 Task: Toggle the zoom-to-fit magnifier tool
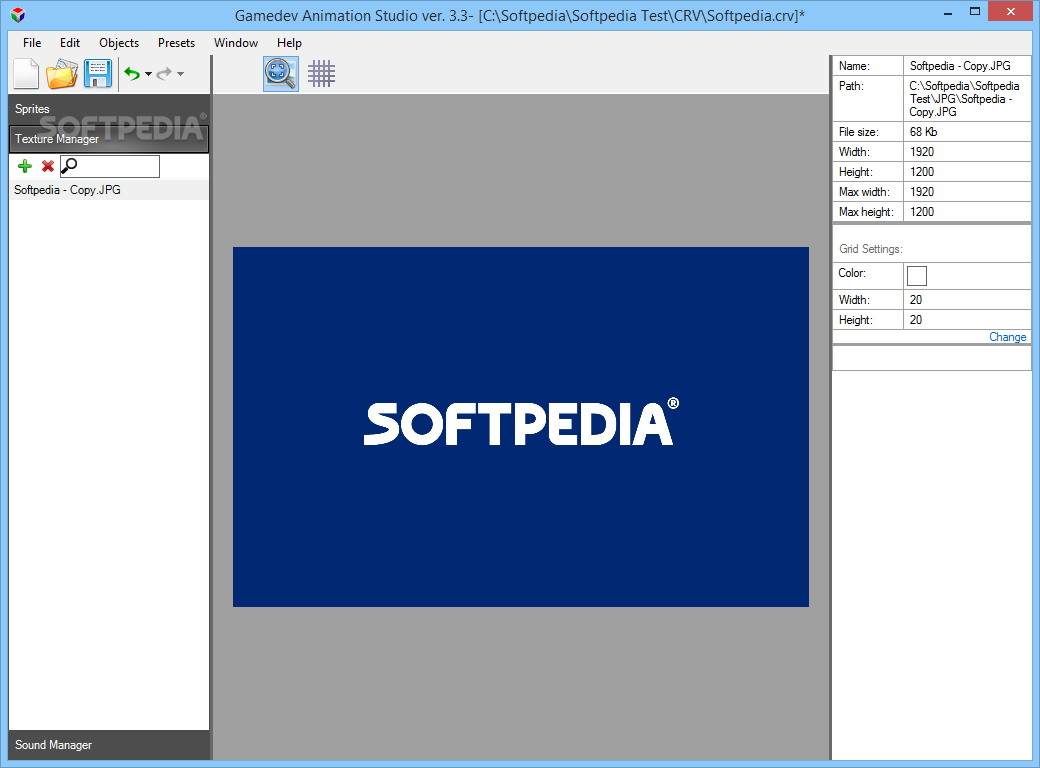pos(281,74)
